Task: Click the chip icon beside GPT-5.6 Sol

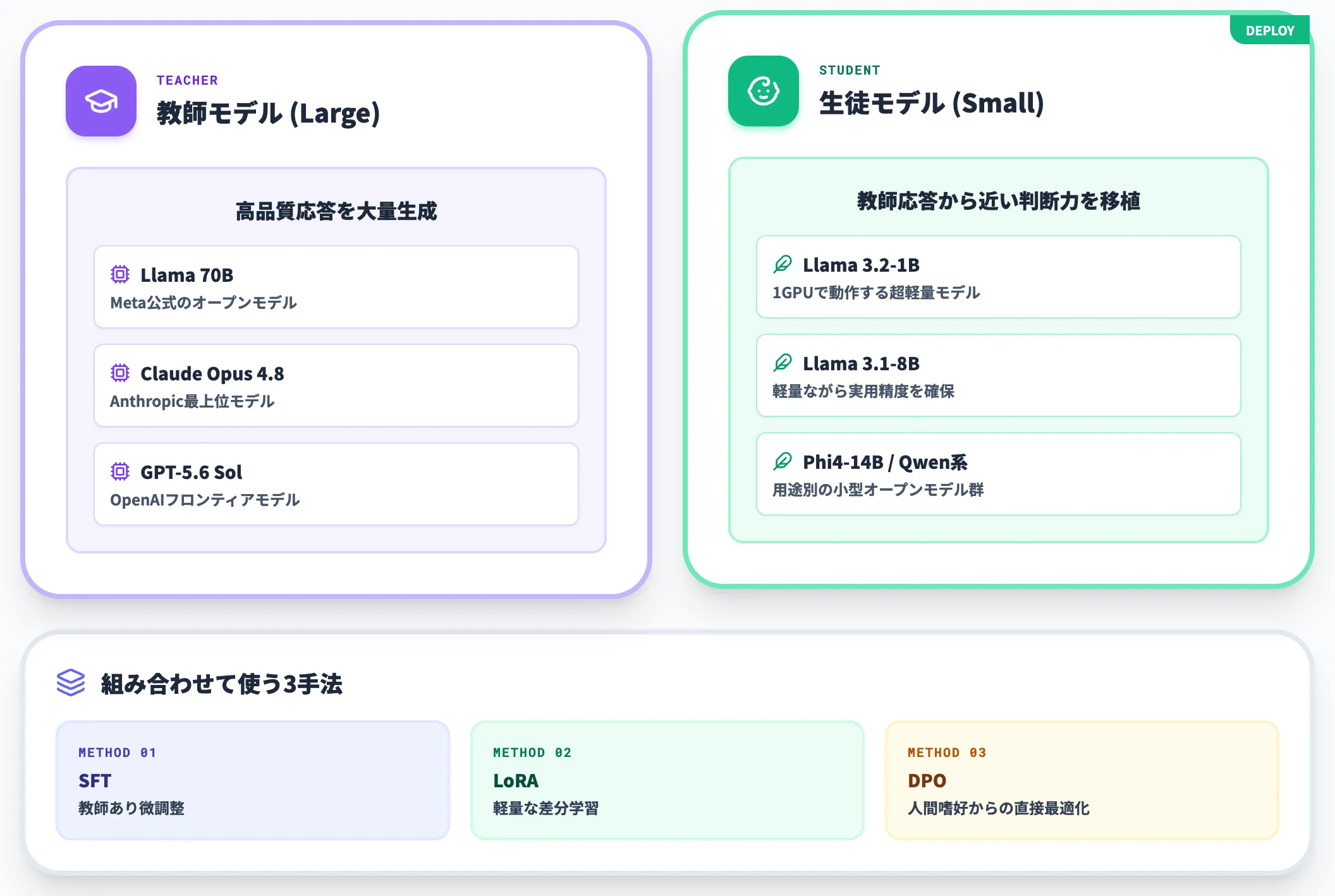Action: 120,471
